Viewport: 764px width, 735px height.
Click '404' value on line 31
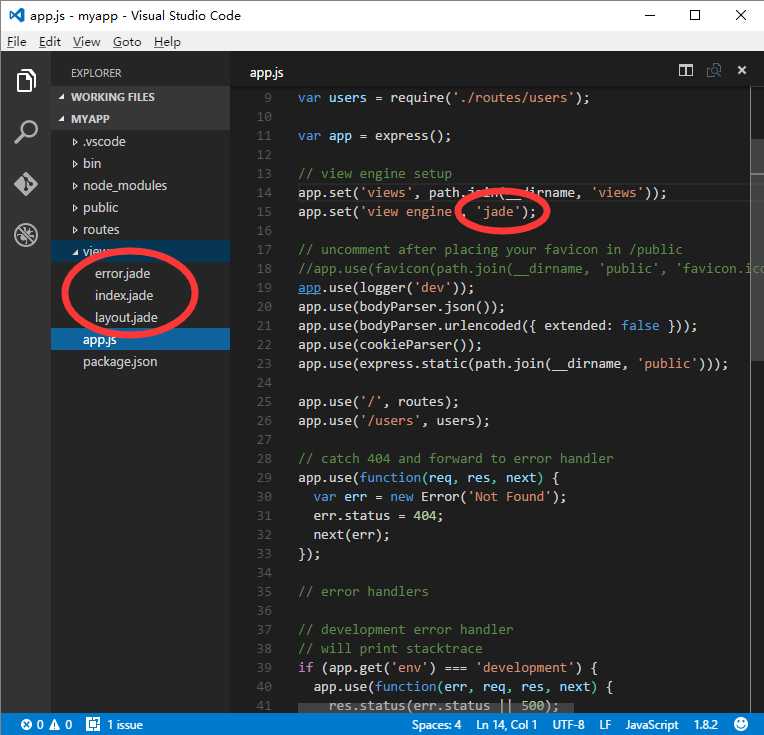425,516
